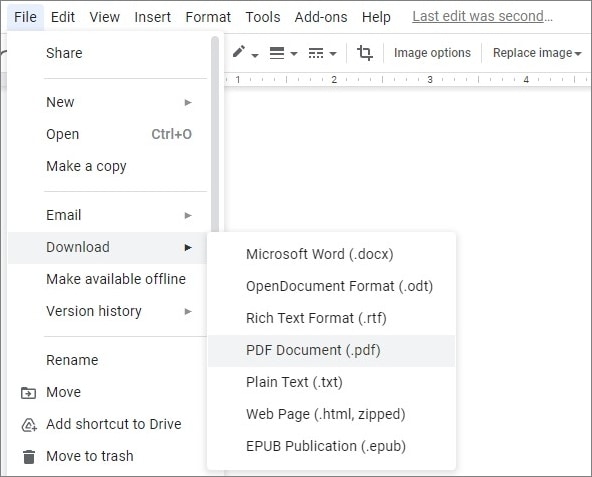Image resolution: width=592 pixels, height=477 pixels.
Task: Download as PDF Document (.pdf)
Action: 331,350
